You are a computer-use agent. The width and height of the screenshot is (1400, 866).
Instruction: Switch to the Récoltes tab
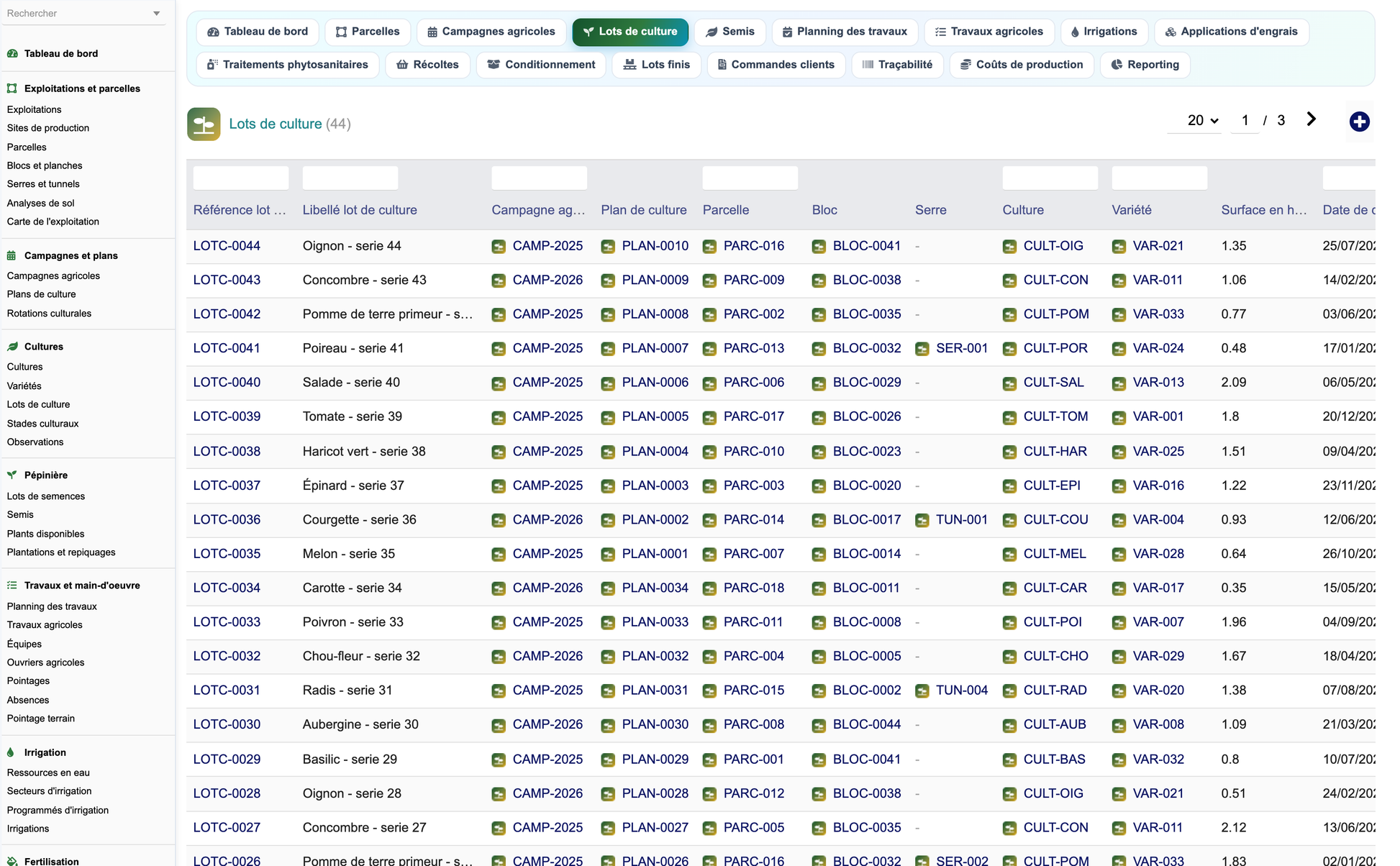coord(427,65)
